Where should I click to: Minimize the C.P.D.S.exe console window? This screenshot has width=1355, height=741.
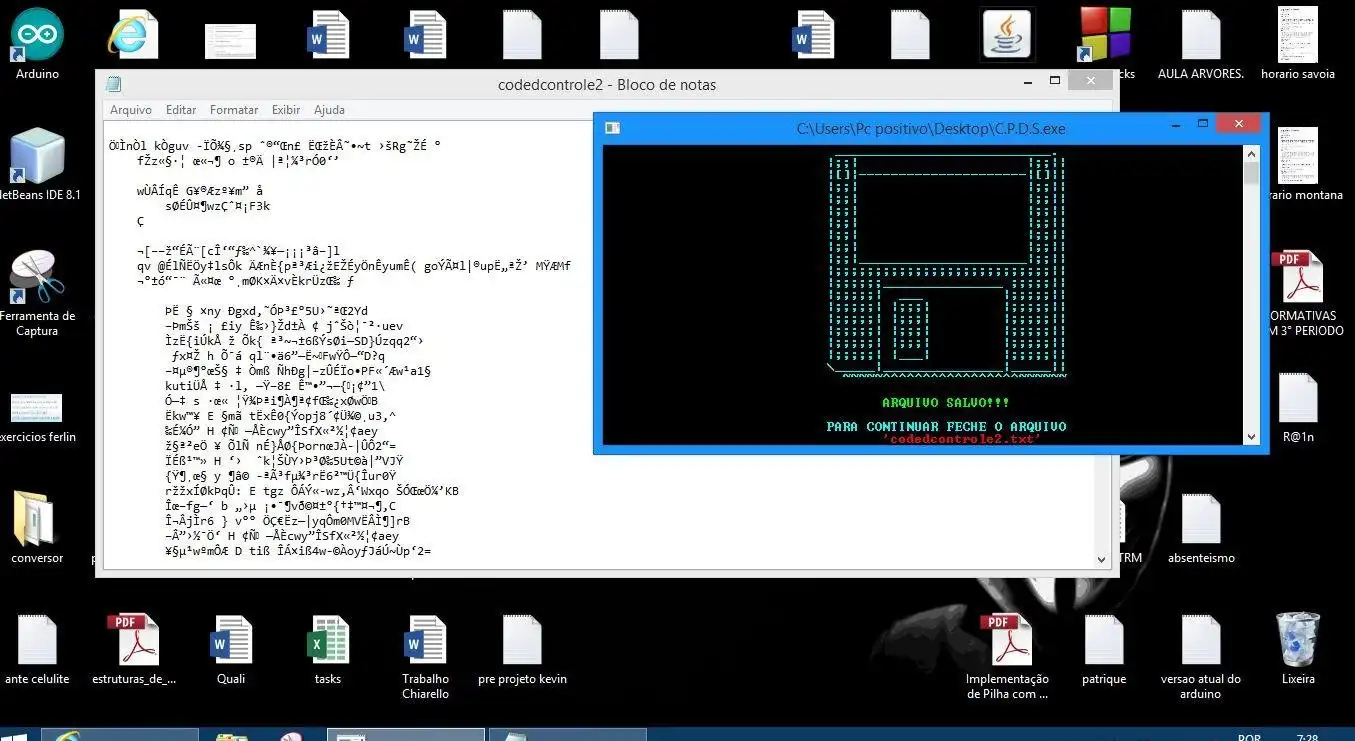click(x=1178, y=124)
